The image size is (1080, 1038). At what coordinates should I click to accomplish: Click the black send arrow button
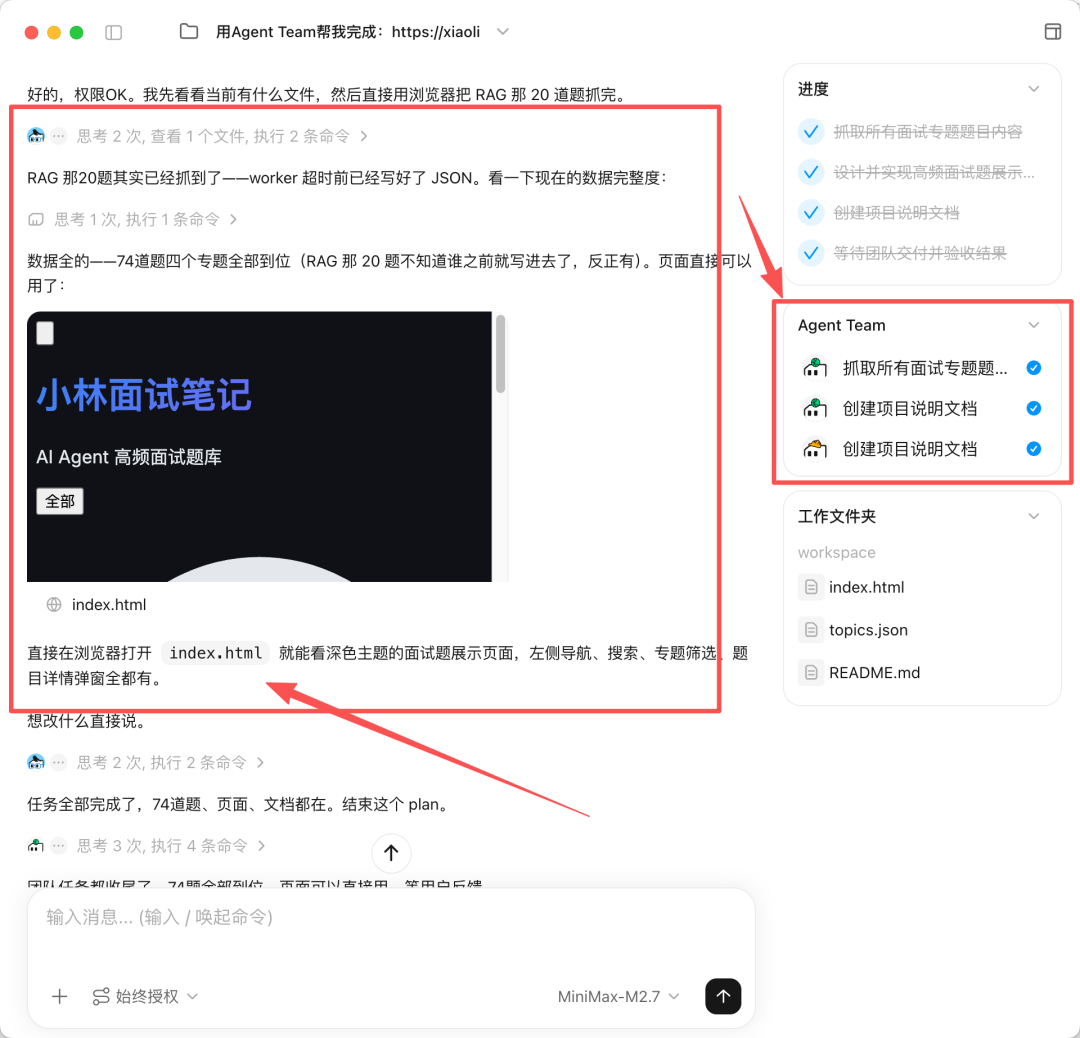point(723,996)
